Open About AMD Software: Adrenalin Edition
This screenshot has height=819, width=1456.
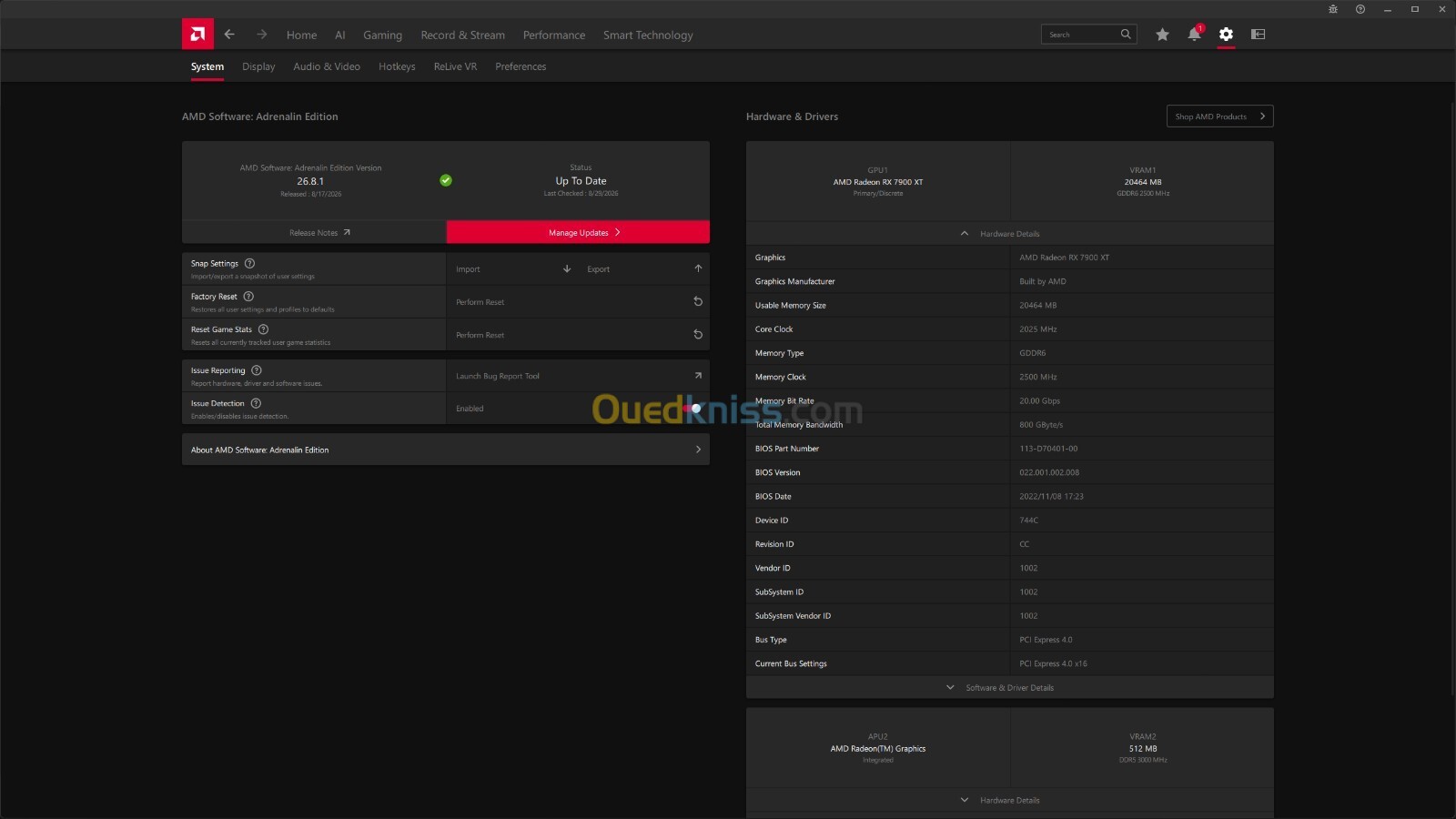tap(446, 450)
